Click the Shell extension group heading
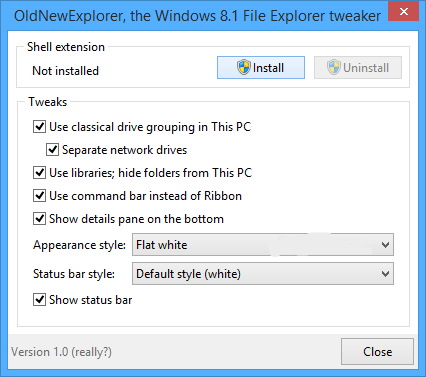The image size is (426, 377). click(x=66, y=47)
